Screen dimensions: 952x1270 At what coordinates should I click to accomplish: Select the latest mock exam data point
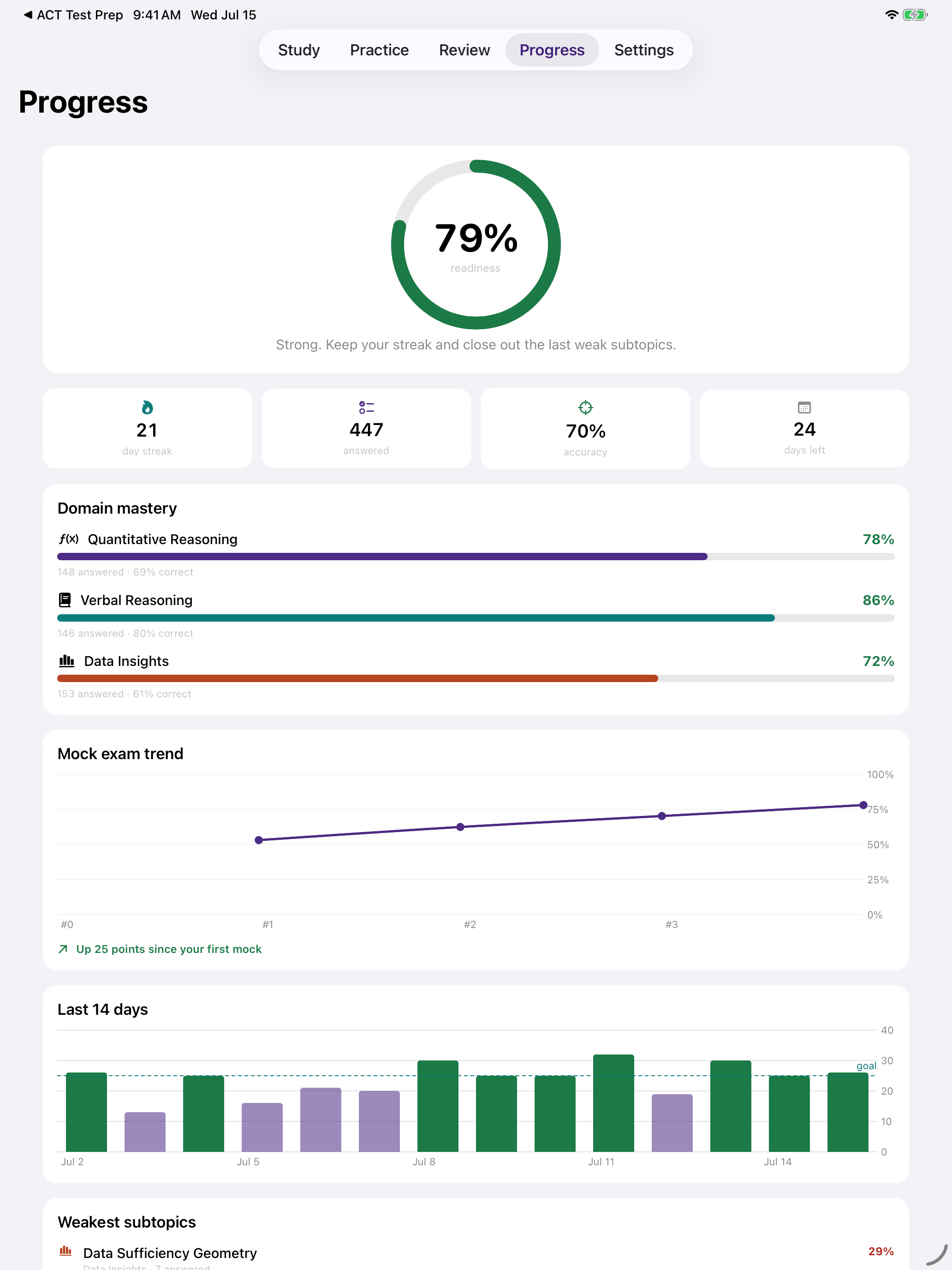[863, 805]
